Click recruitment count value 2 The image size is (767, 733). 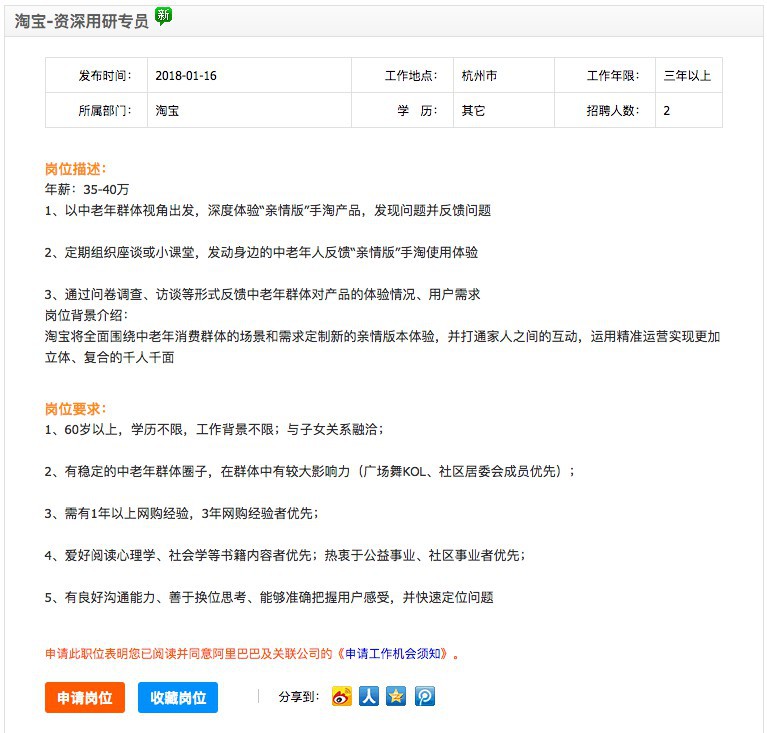666,111
